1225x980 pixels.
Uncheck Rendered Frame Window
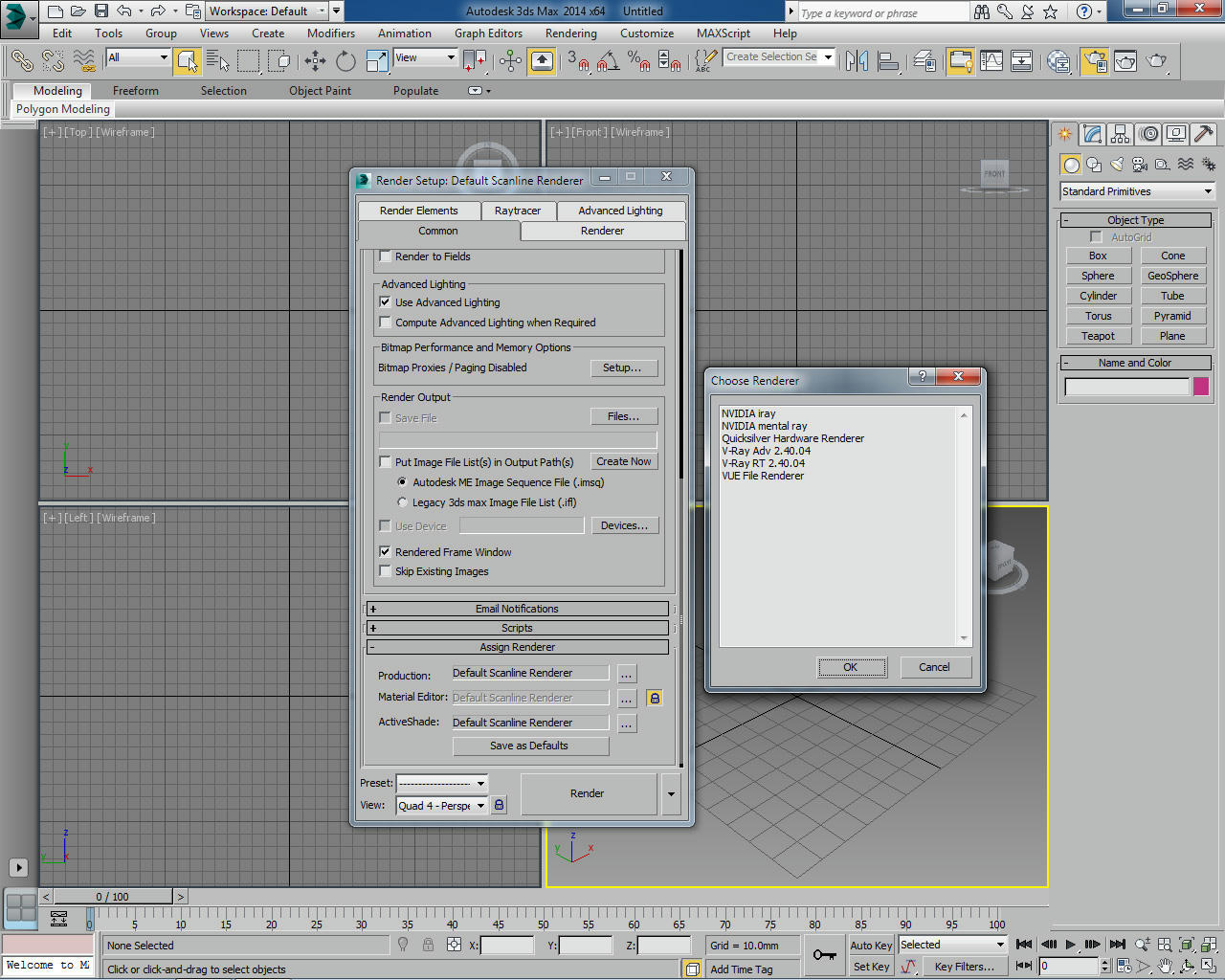385,552
